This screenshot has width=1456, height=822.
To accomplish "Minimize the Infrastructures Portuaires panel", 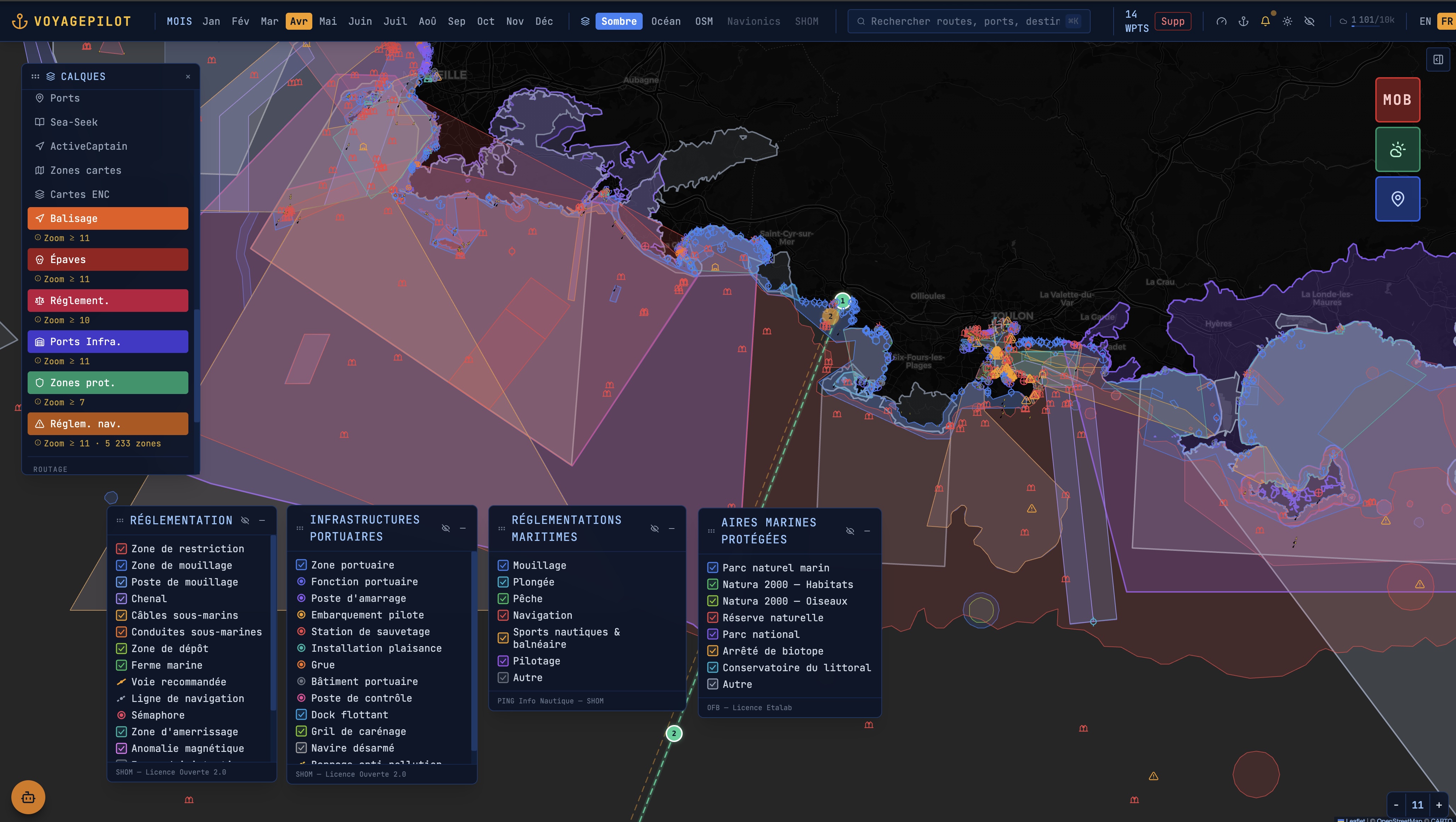I will pos(463,528).
